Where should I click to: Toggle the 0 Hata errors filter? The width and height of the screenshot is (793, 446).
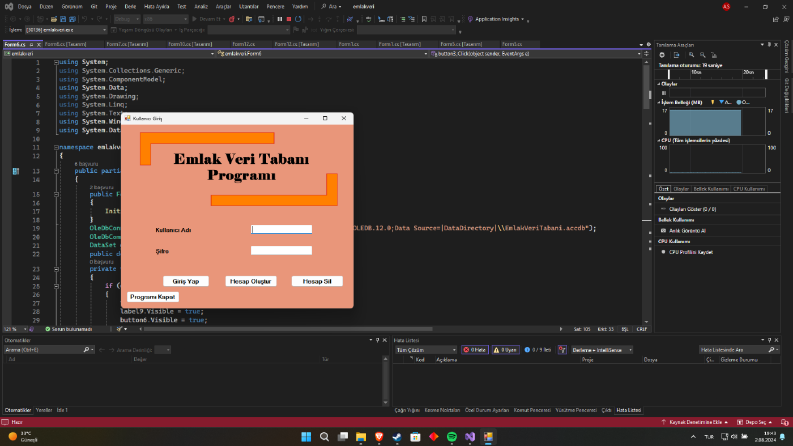[x=475, y=350]
